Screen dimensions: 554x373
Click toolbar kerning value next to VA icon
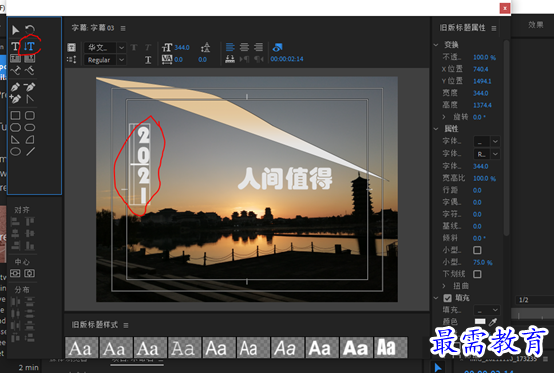(x=178, y=60)
